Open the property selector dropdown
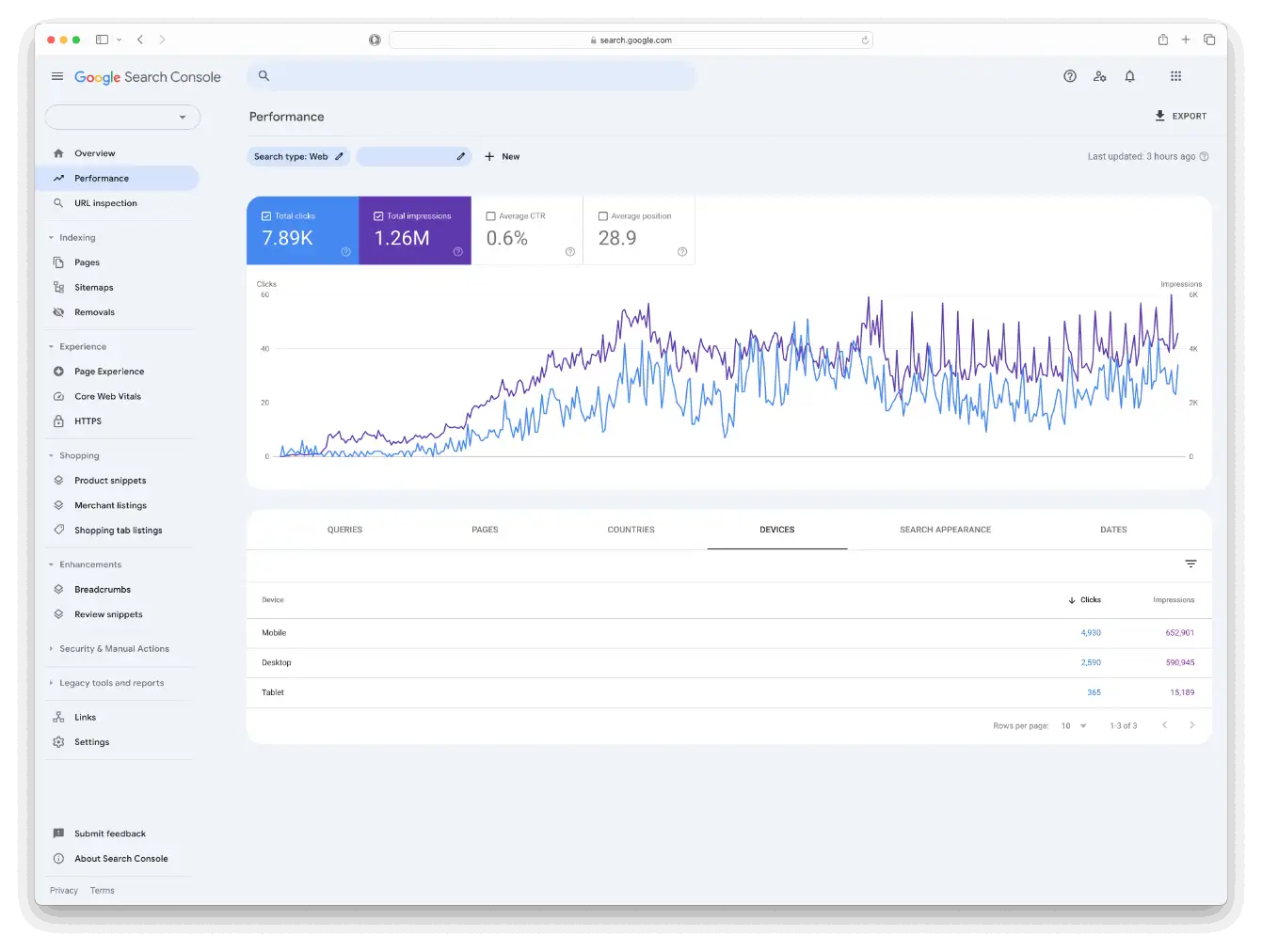 [122, 117]
